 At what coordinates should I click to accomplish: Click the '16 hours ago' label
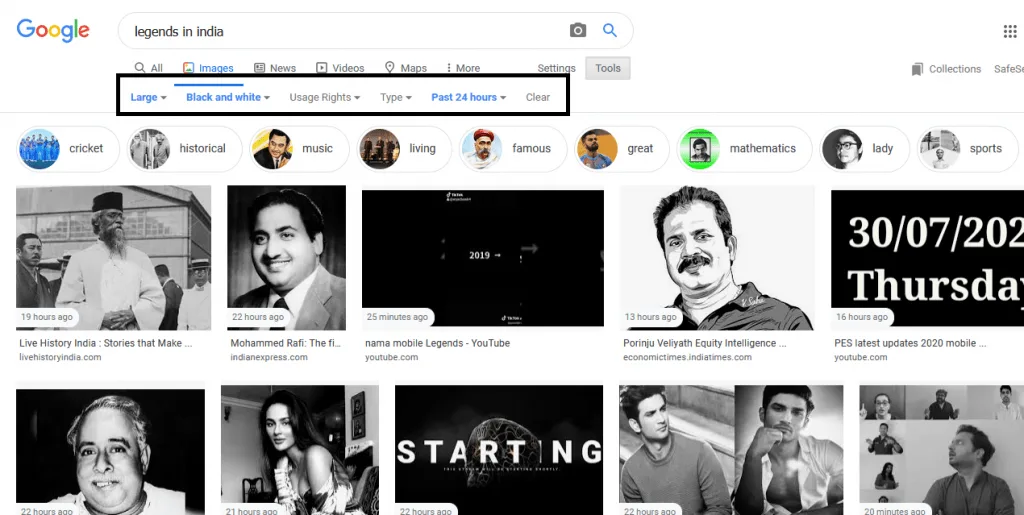pyautogui.click(x=862, y=317)
